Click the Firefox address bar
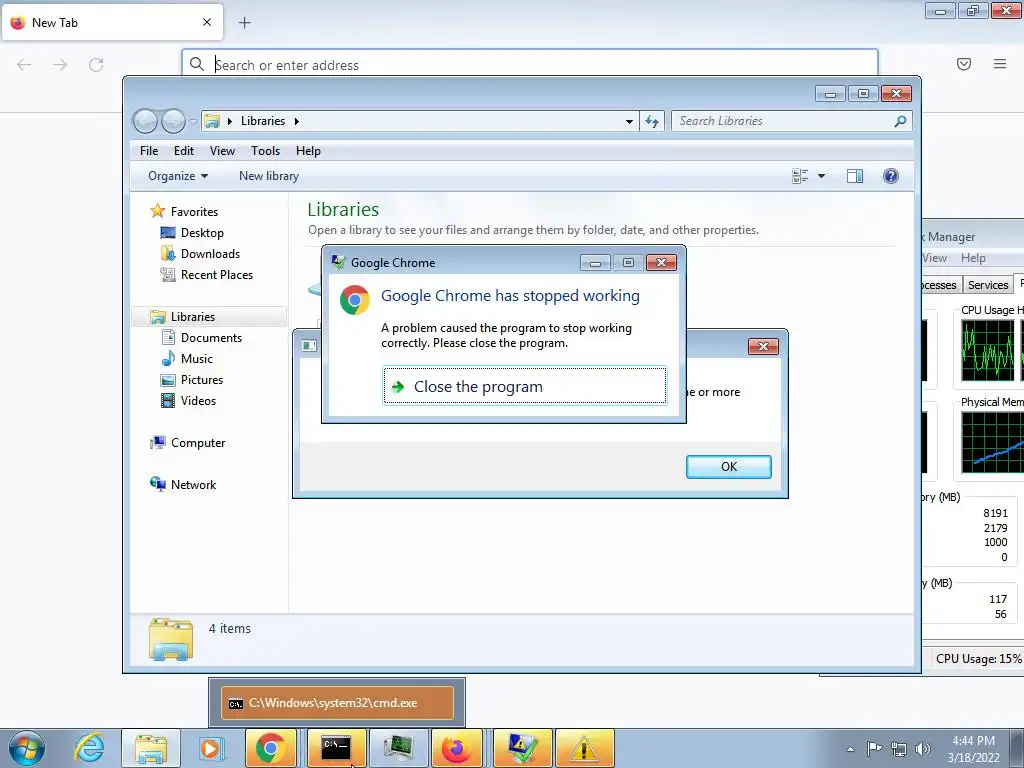The width and height of the screenshot is (1024, 768). tap(530, 64)
